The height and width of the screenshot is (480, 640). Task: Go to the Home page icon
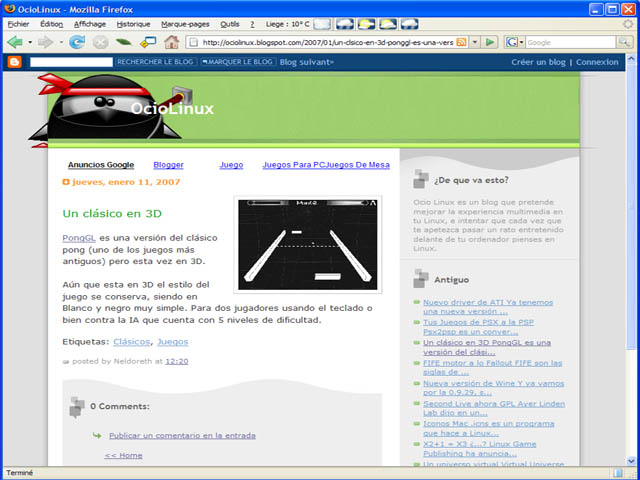[x=172, y=42]
